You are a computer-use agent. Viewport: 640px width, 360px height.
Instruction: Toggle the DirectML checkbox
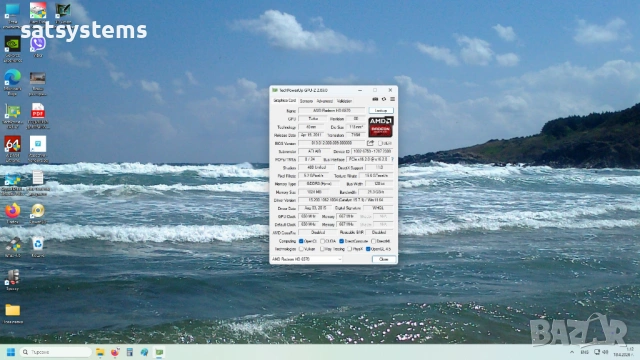coord(373,241)
